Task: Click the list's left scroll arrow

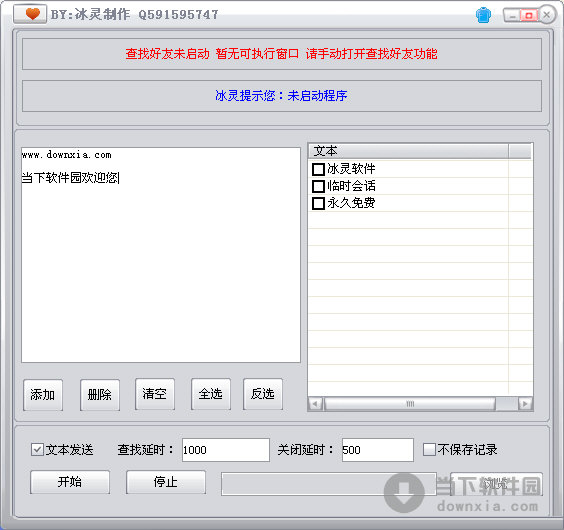Action: coord(316,404)
